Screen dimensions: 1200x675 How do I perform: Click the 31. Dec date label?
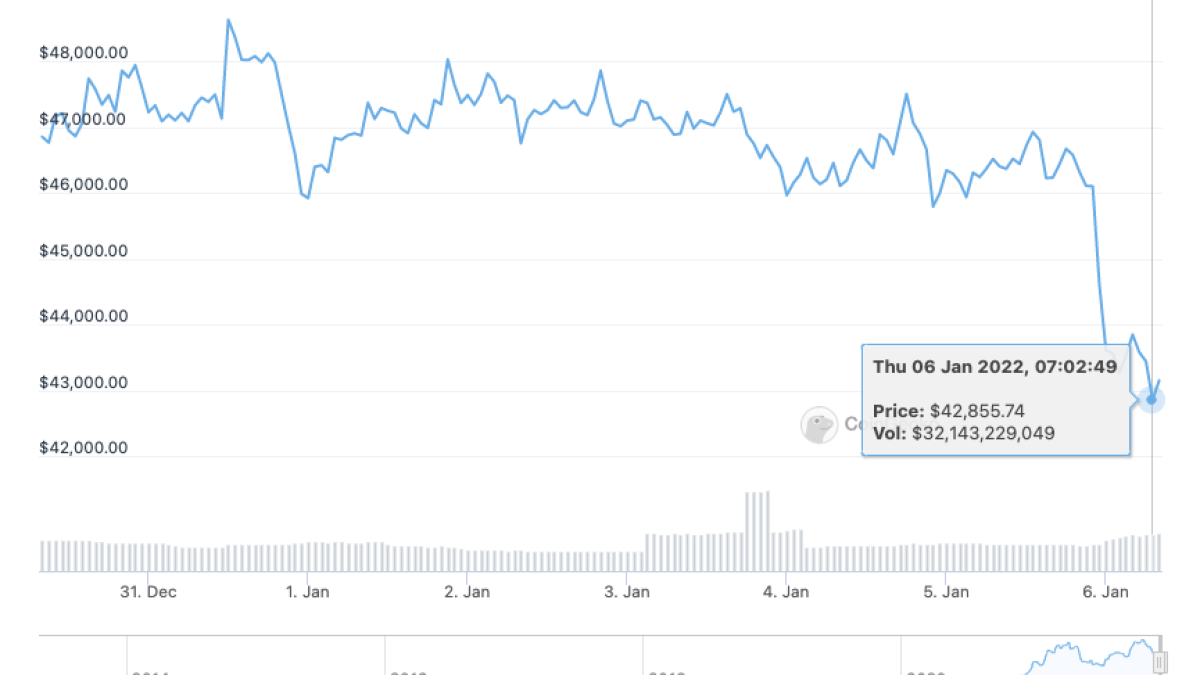(x=148, y=592)
